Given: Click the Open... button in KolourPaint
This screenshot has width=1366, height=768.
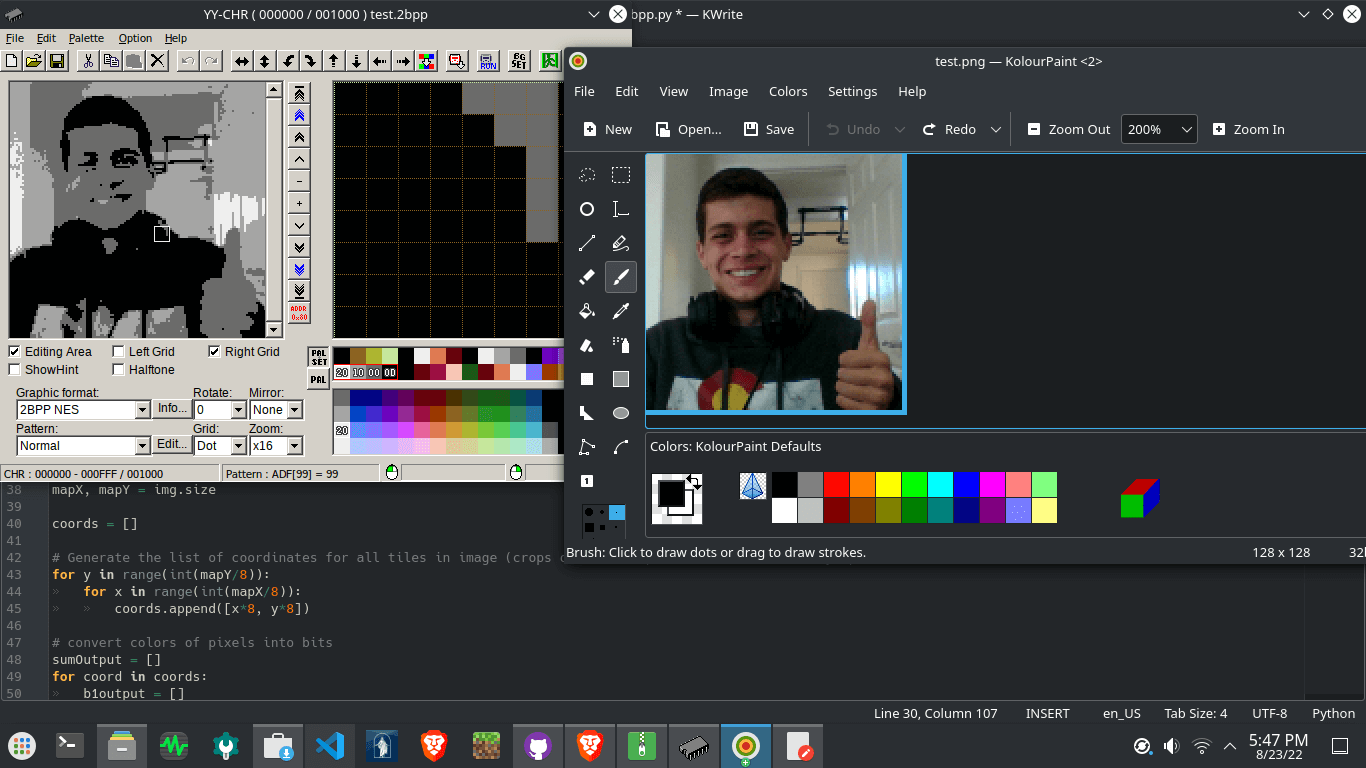Looking at the screenshot, I should (x=688, y=129).
